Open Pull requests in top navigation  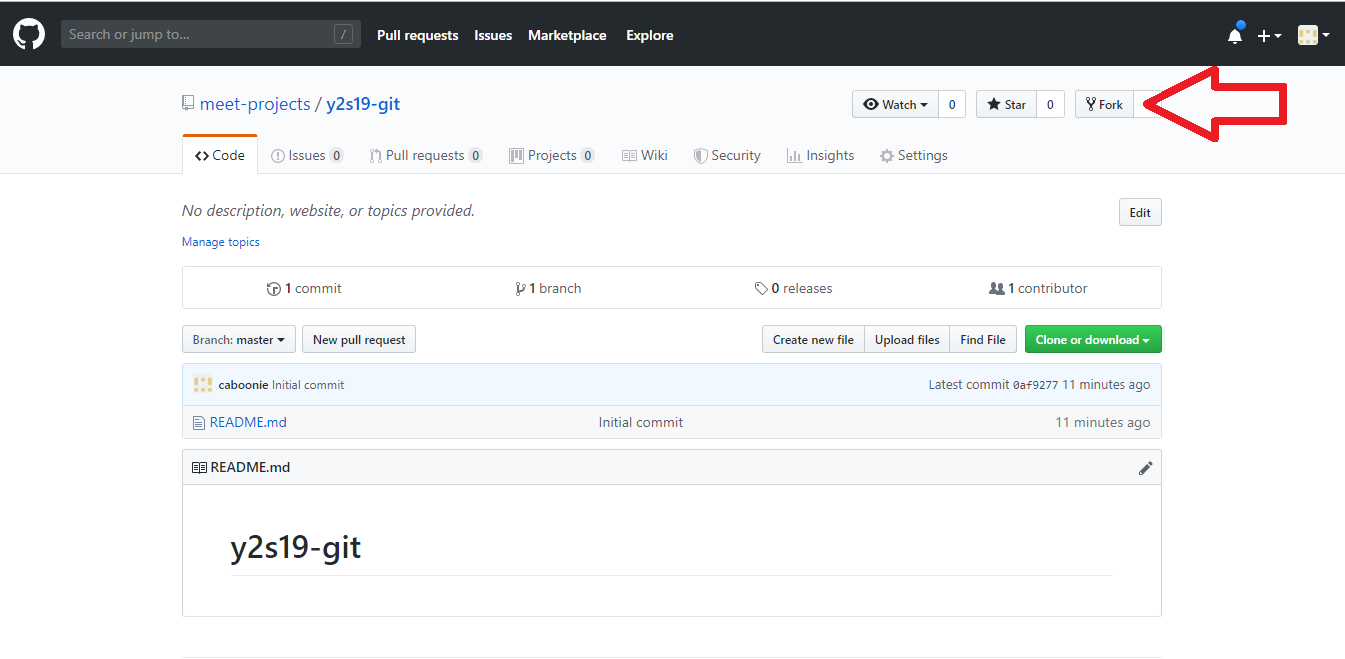click(417, 35)
